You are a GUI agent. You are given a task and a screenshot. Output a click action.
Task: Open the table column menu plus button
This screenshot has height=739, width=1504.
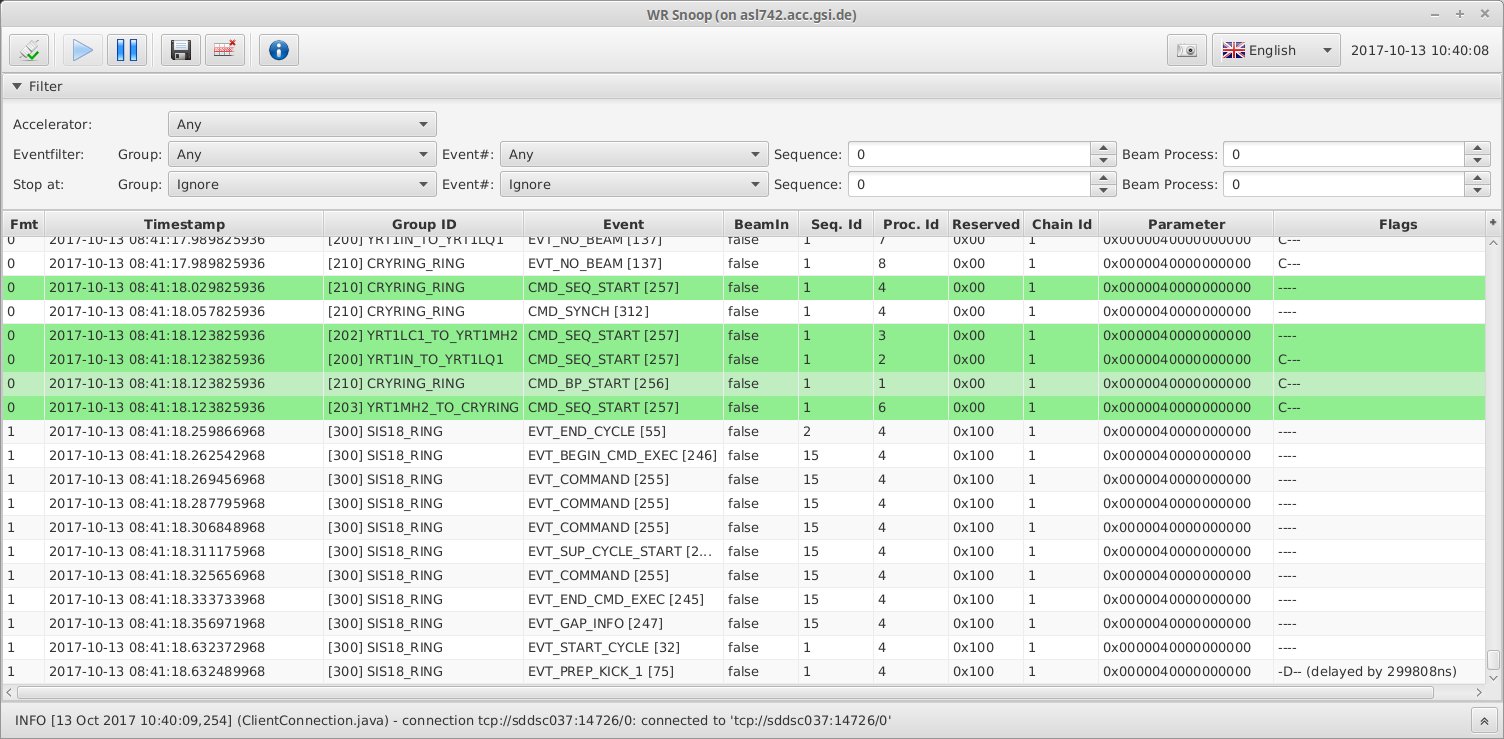click(x=1493, y=222)
